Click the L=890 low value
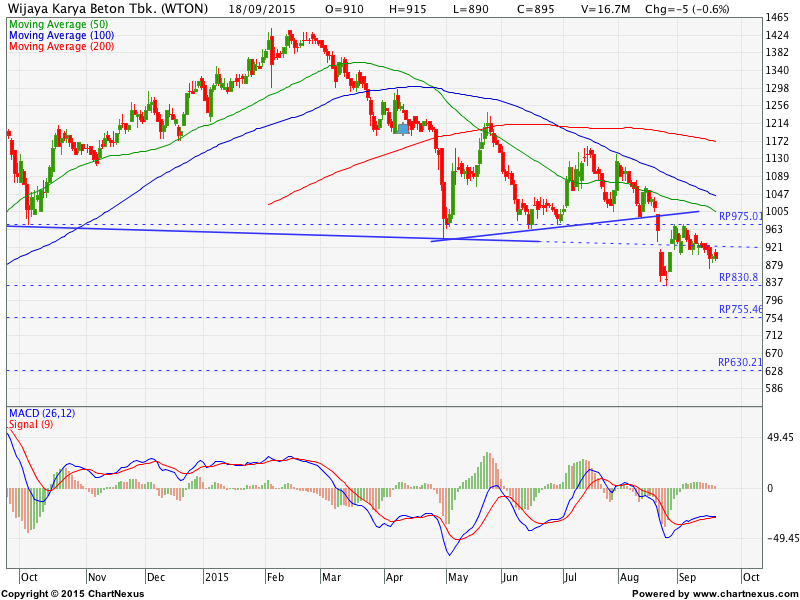This screenshot has width=800, height=600. (470, 9)
